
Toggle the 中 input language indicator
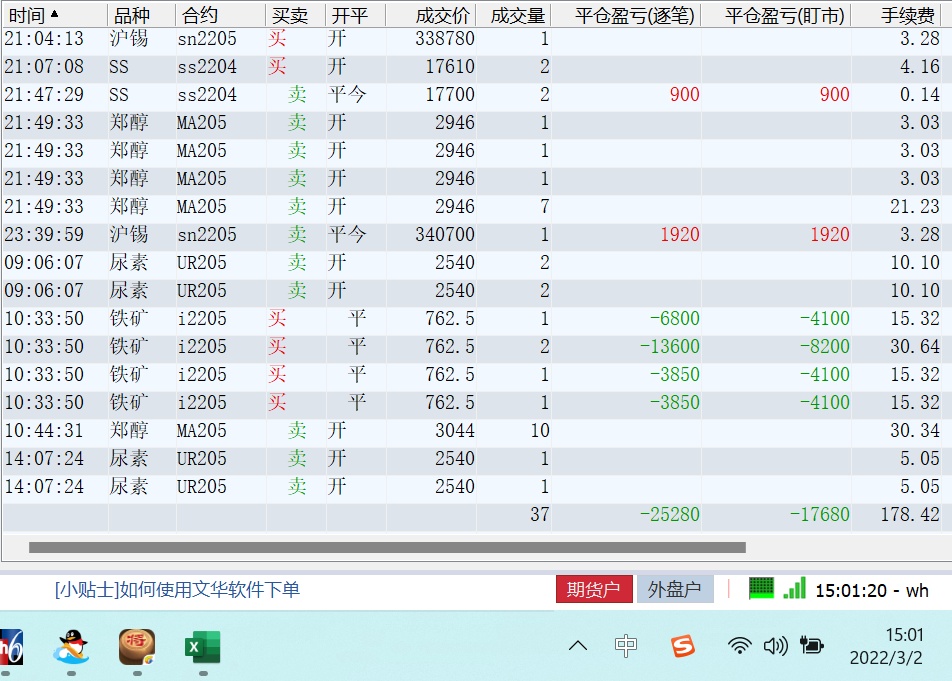click(626, 646)
